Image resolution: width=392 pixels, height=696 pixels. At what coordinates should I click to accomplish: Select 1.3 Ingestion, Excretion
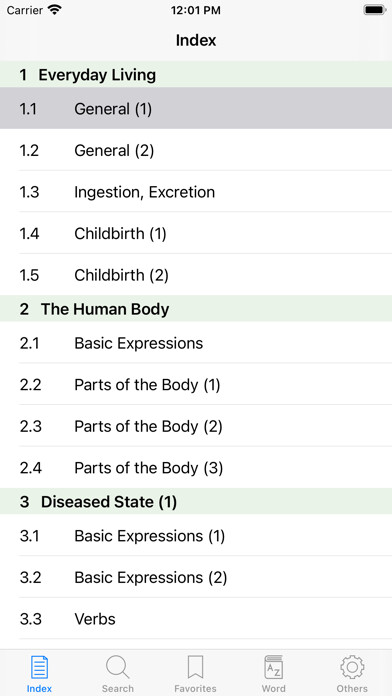click(x=196, y=191)
